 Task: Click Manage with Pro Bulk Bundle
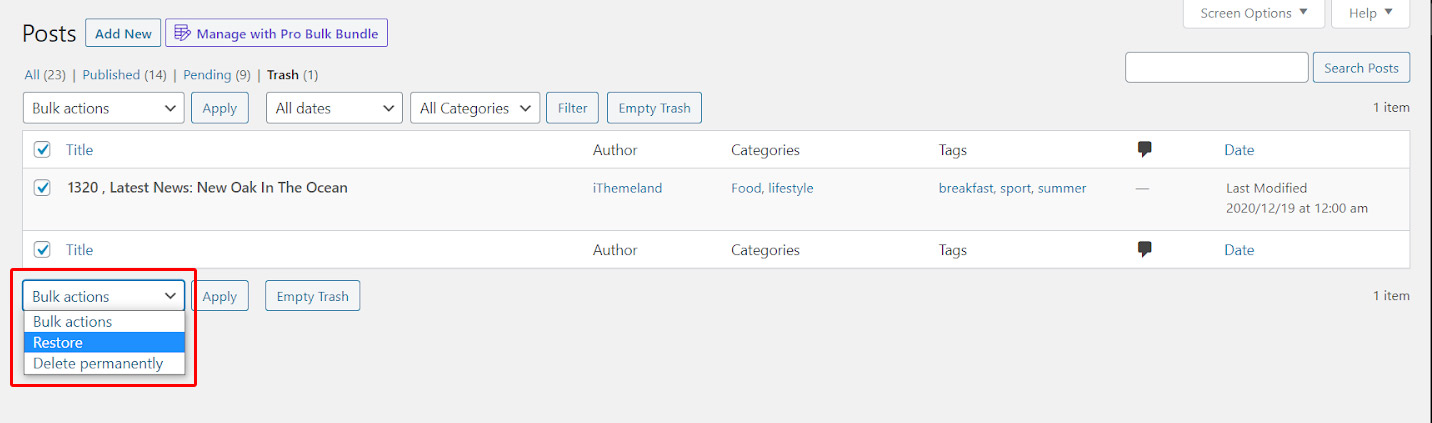276,33
